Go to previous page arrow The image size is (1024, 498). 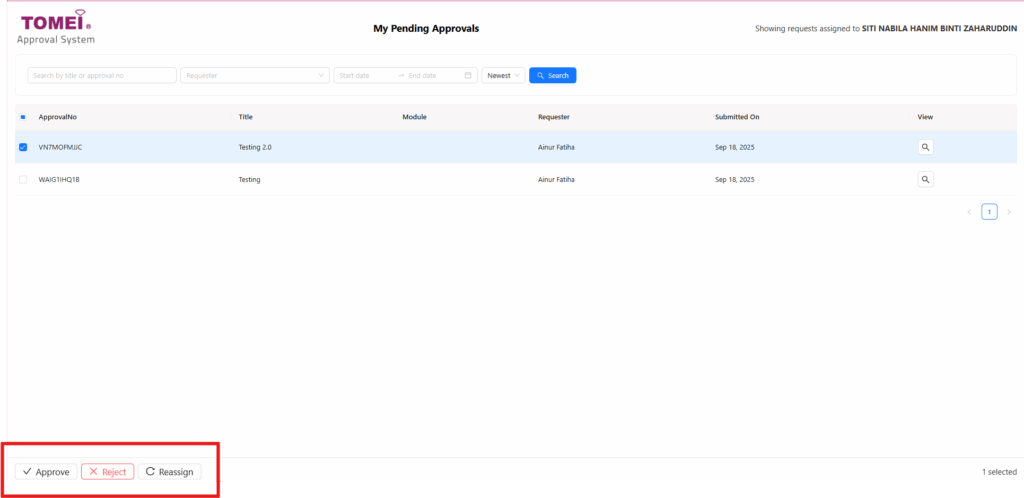click(969, 212)
